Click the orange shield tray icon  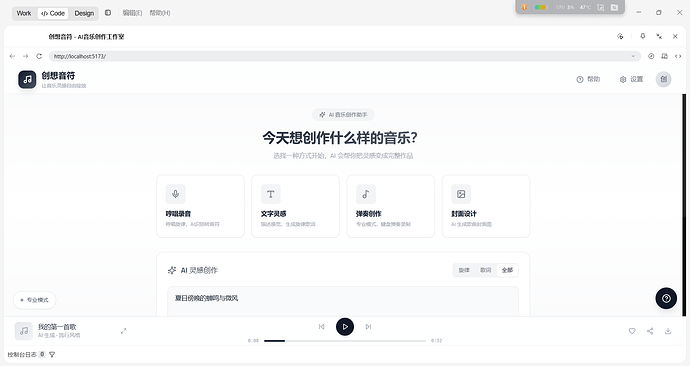[x=524, y=7]
